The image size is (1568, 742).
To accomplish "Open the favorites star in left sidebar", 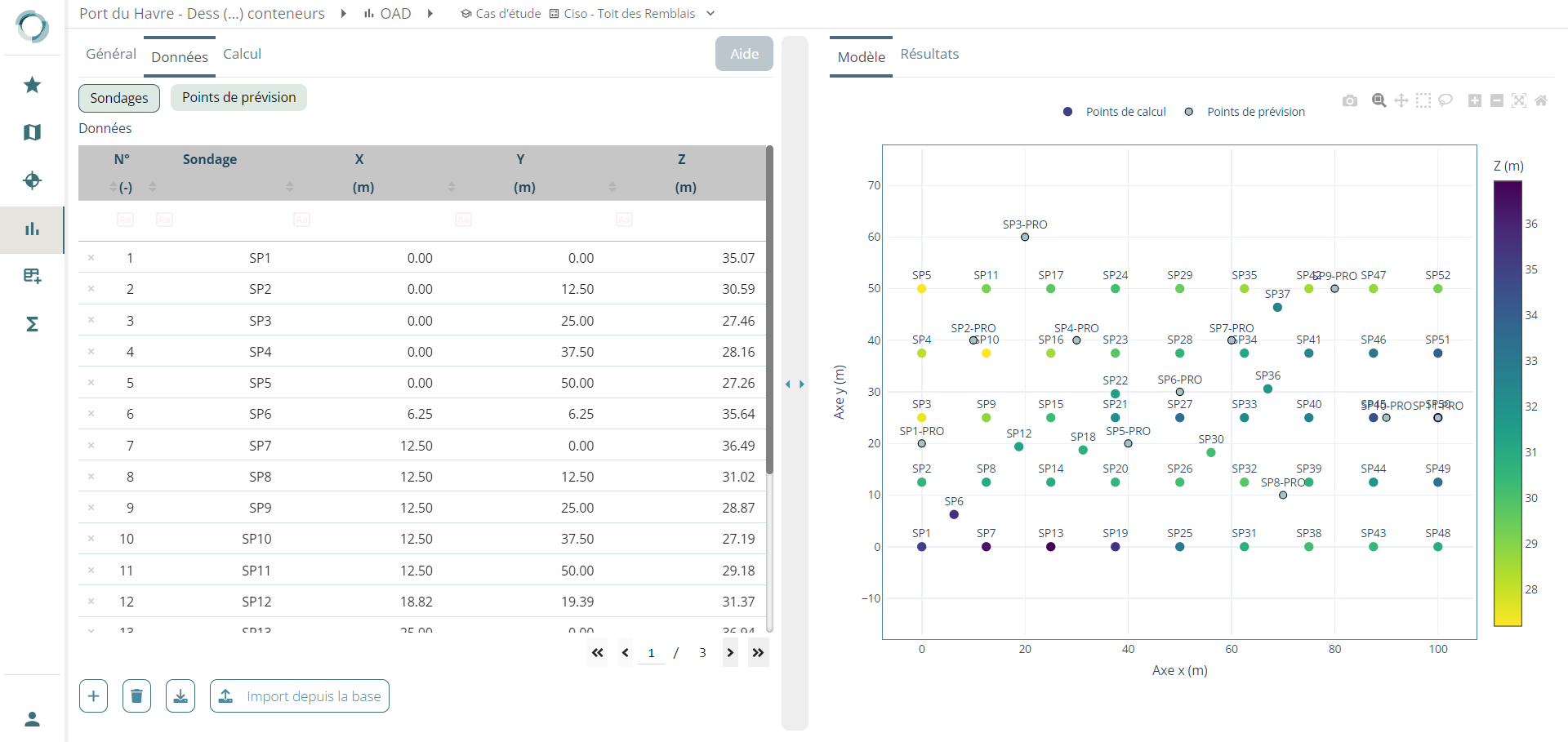I will tap(32, 85).
